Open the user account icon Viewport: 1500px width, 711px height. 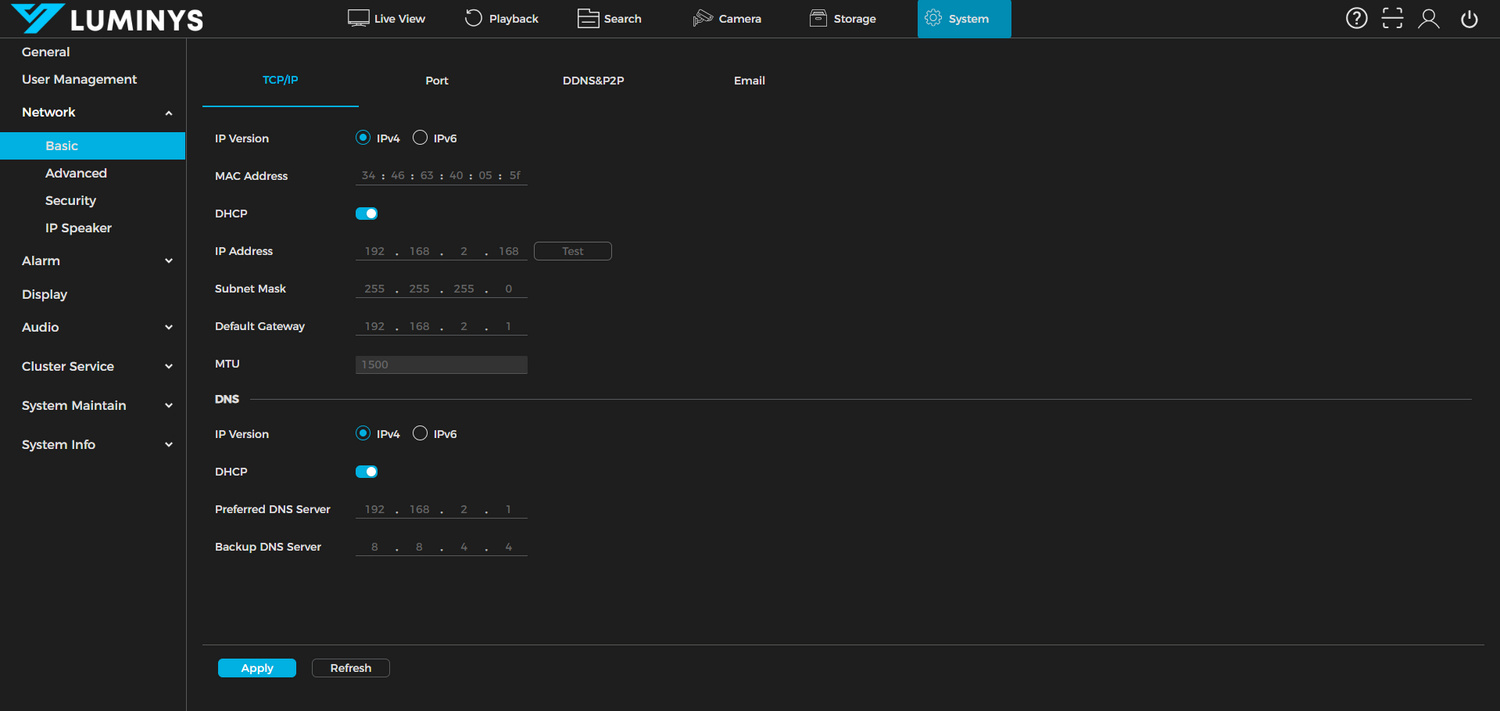pyautogui.click(x=1428, y=18)
